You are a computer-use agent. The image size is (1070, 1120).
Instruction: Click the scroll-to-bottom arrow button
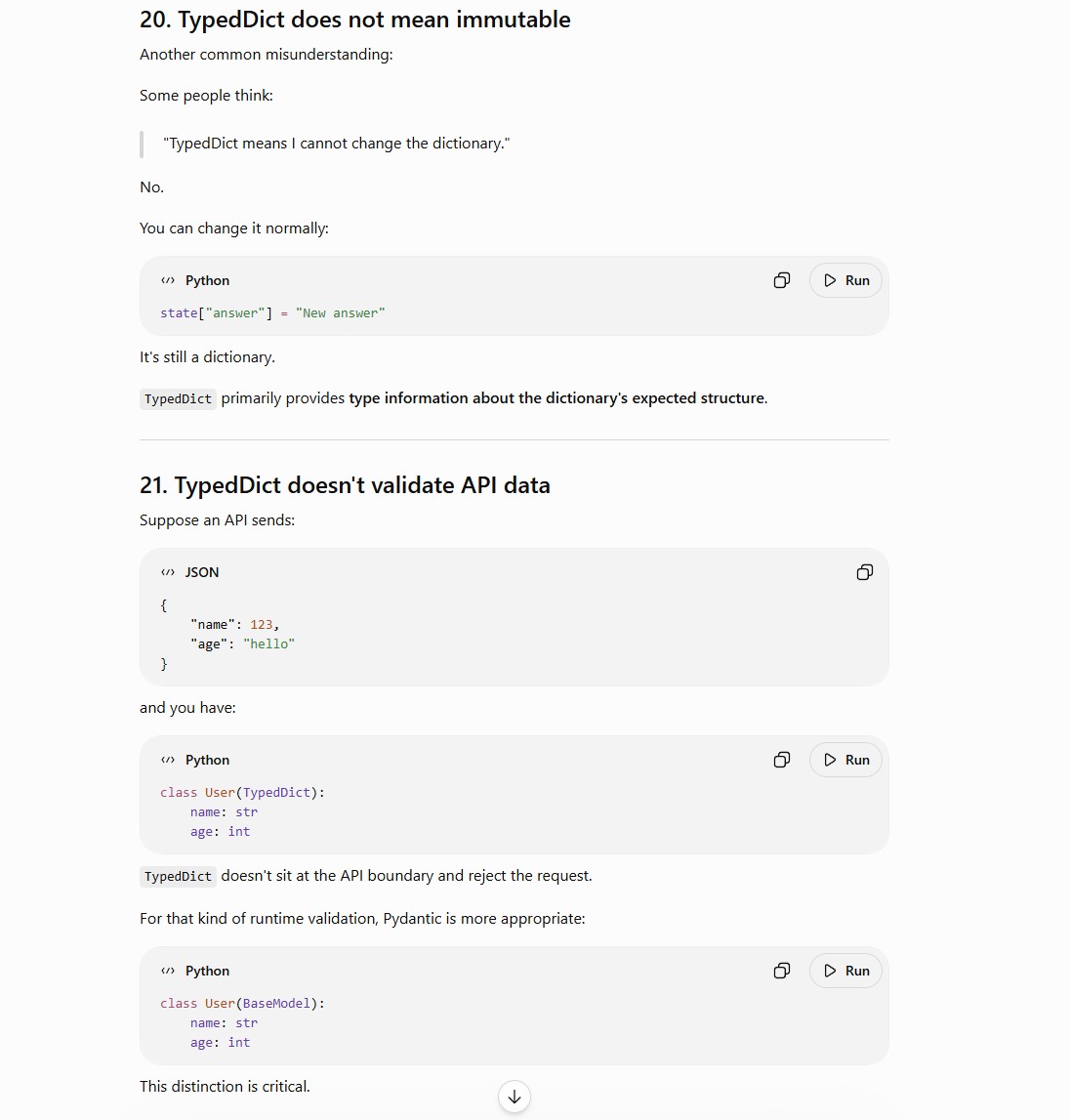514,1097
